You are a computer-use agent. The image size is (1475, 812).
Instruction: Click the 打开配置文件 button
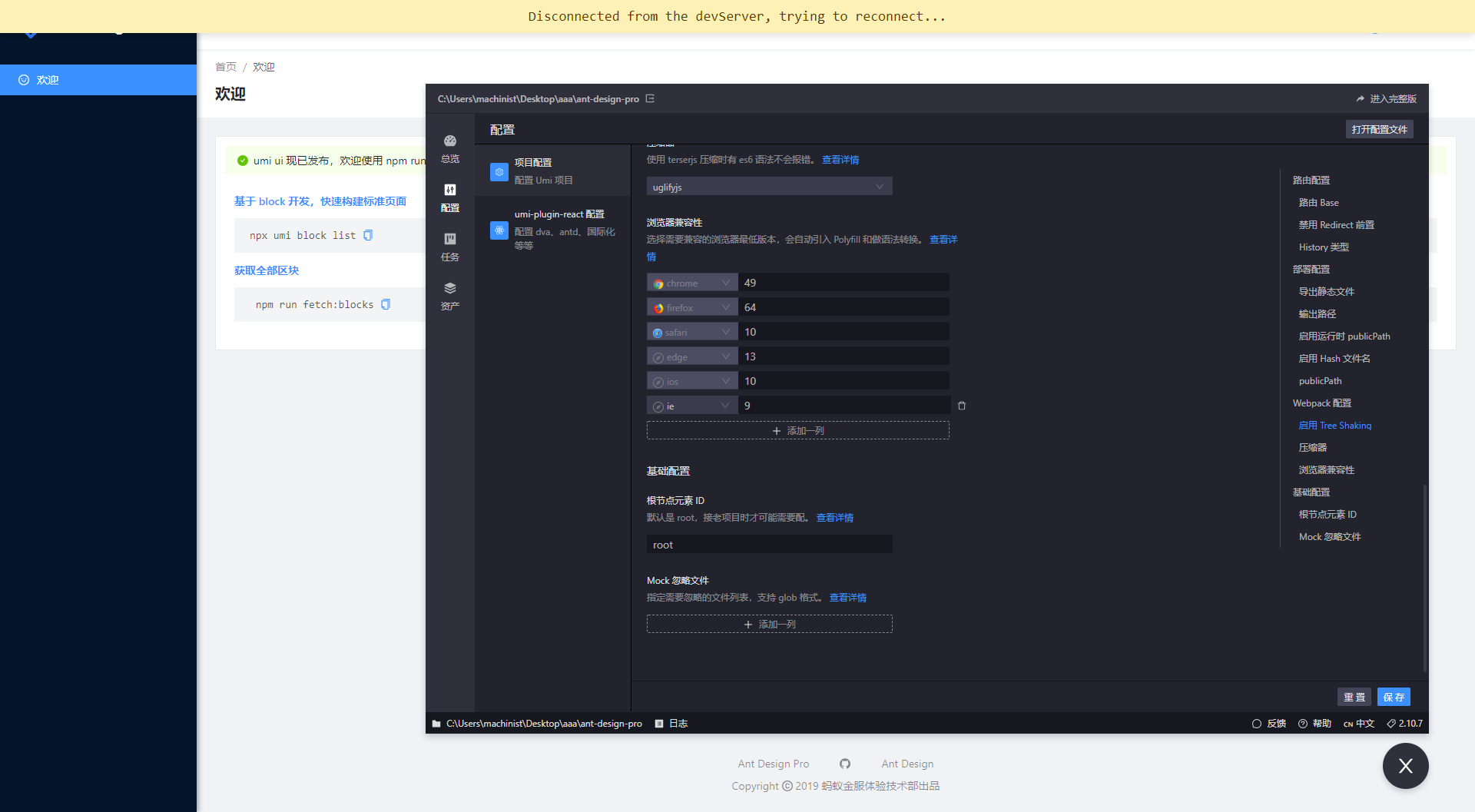[1380, 129]
